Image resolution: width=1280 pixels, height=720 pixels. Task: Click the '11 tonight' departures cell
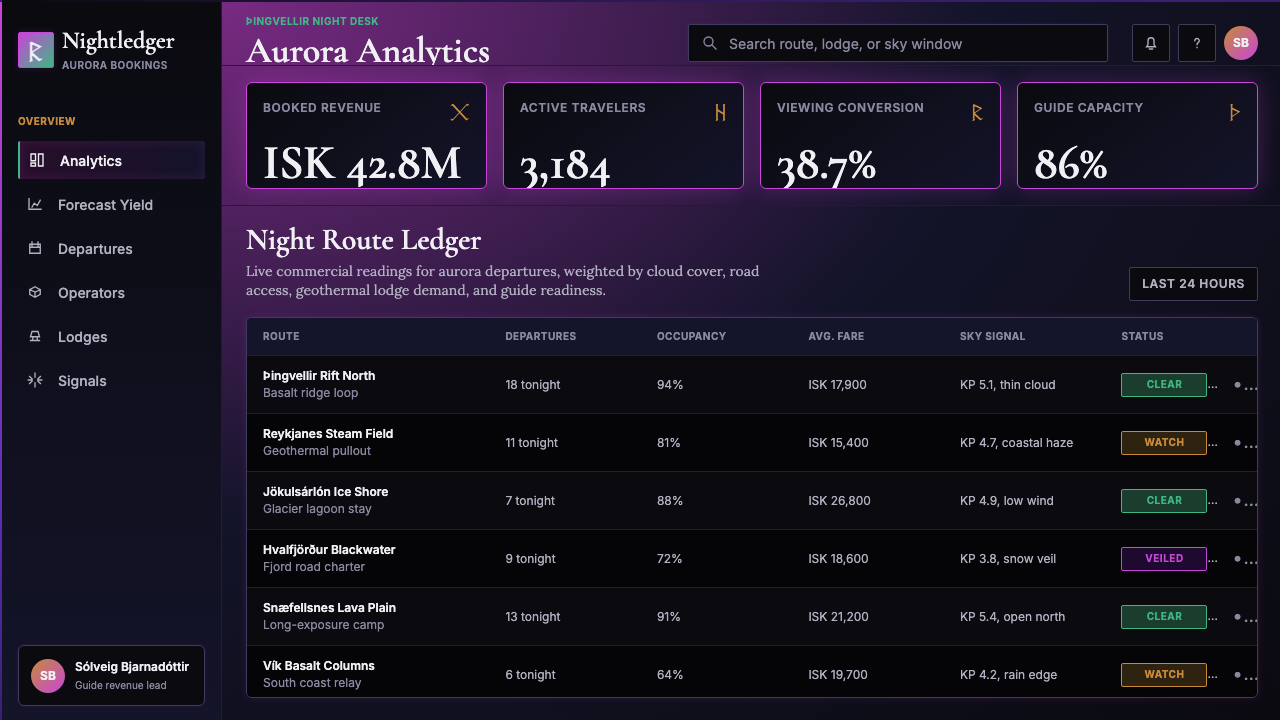coord(532,442)
